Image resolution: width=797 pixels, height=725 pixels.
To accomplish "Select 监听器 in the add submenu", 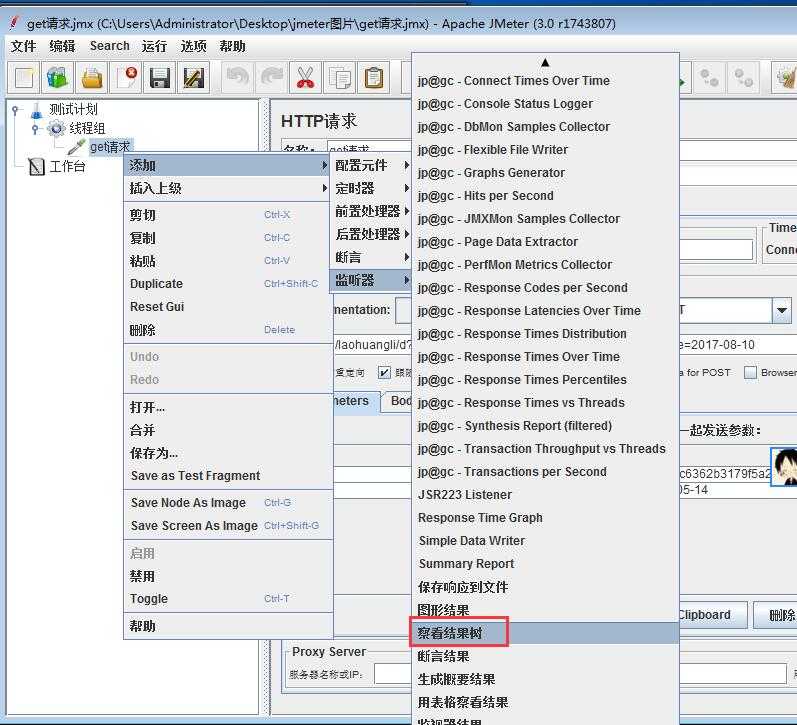I will pos(372,280).
